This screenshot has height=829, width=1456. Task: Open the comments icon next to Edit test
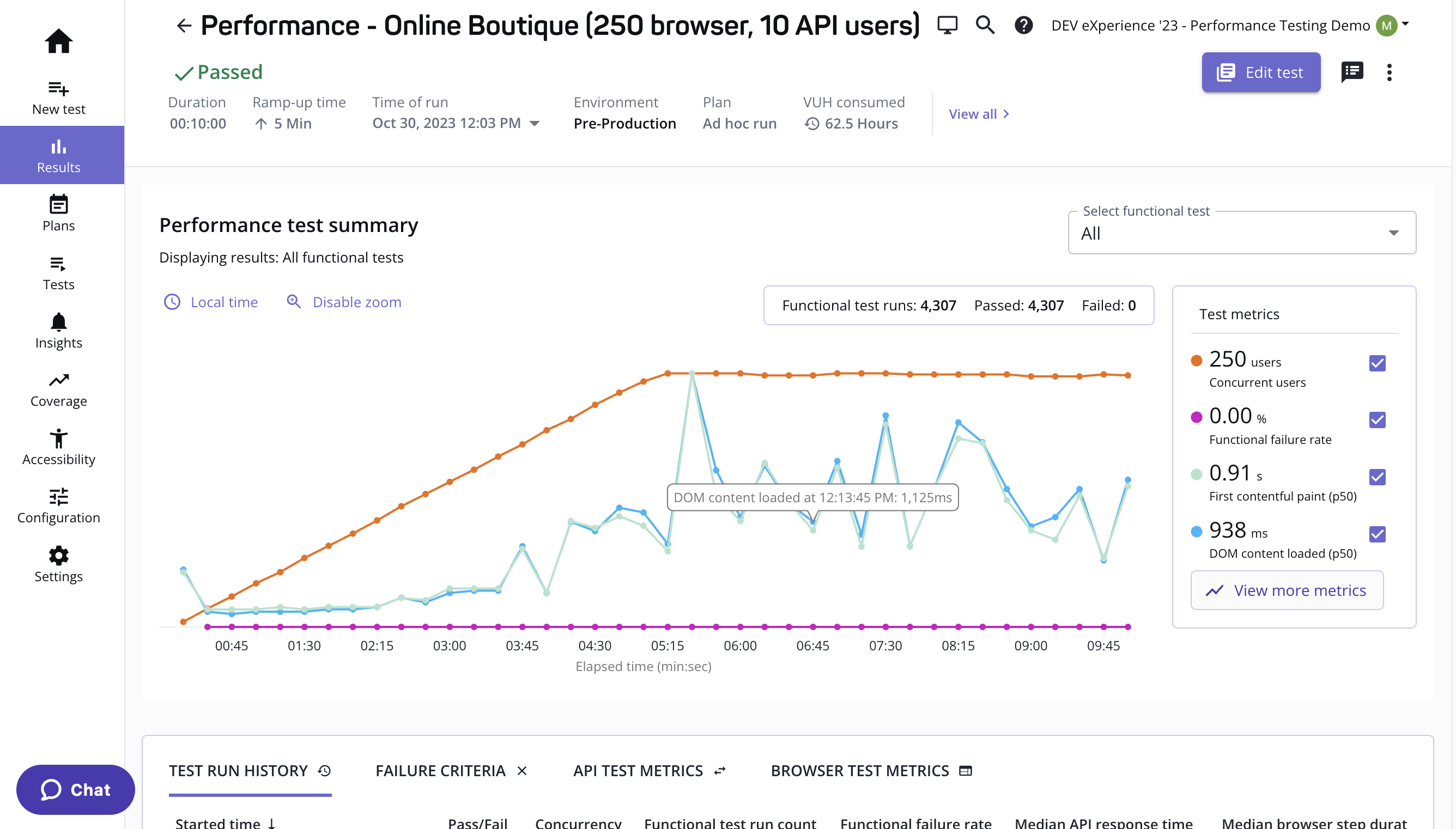pyautogui.click(x=1351, y=72)
